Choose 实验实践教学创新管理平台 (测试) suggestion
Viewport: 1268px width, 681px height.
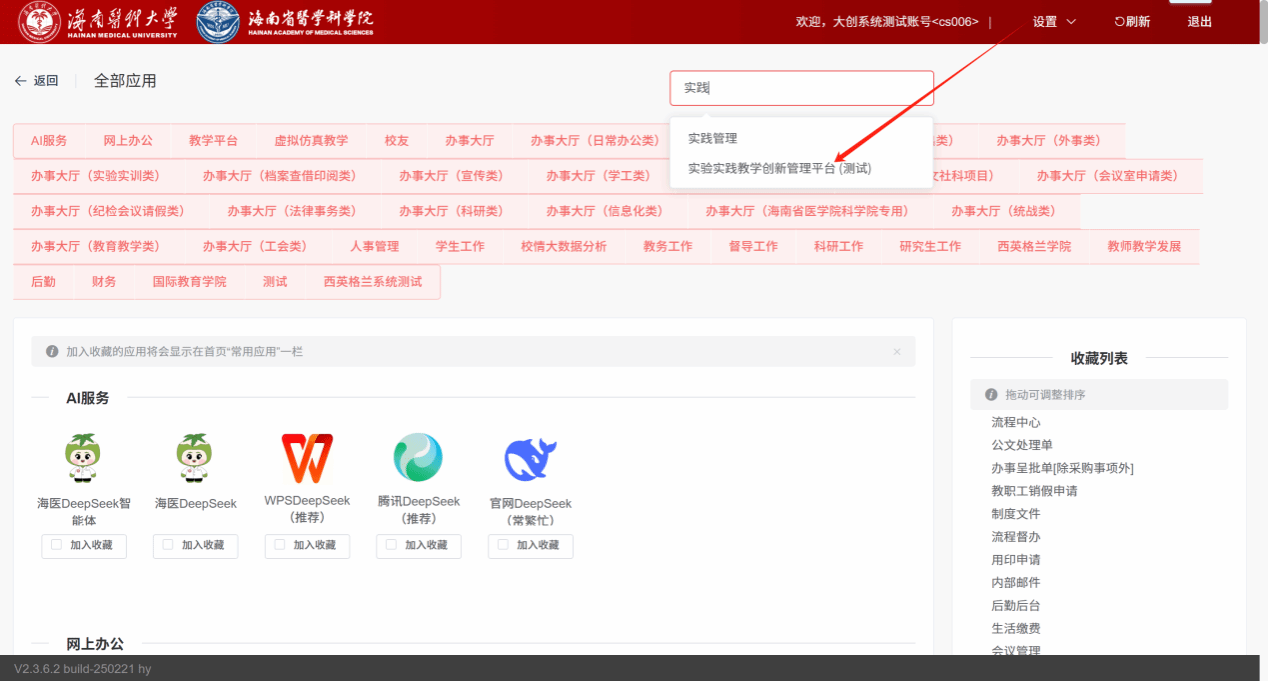(779, 168)
